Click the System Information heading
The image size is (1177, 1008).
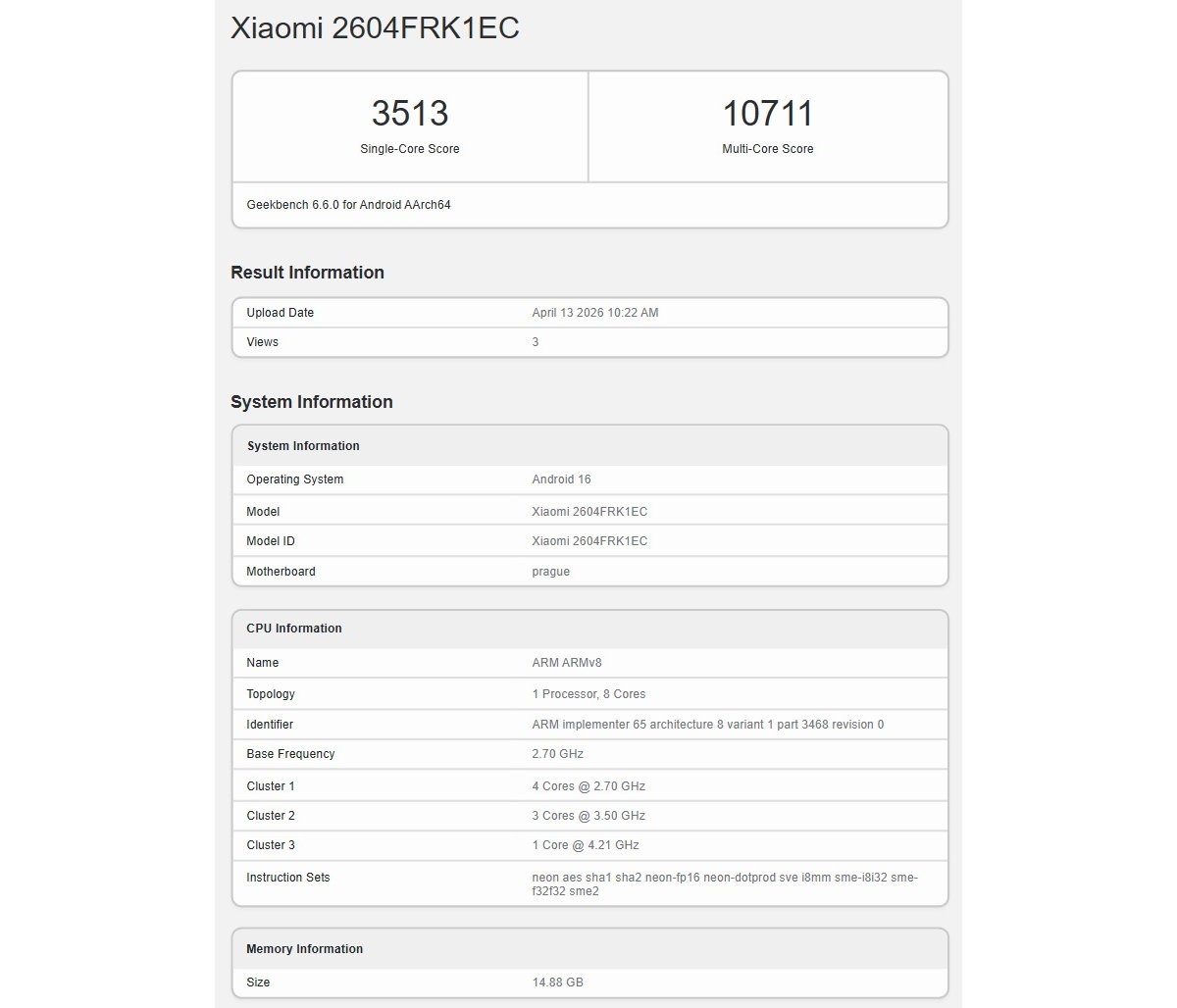click(312, 402)
